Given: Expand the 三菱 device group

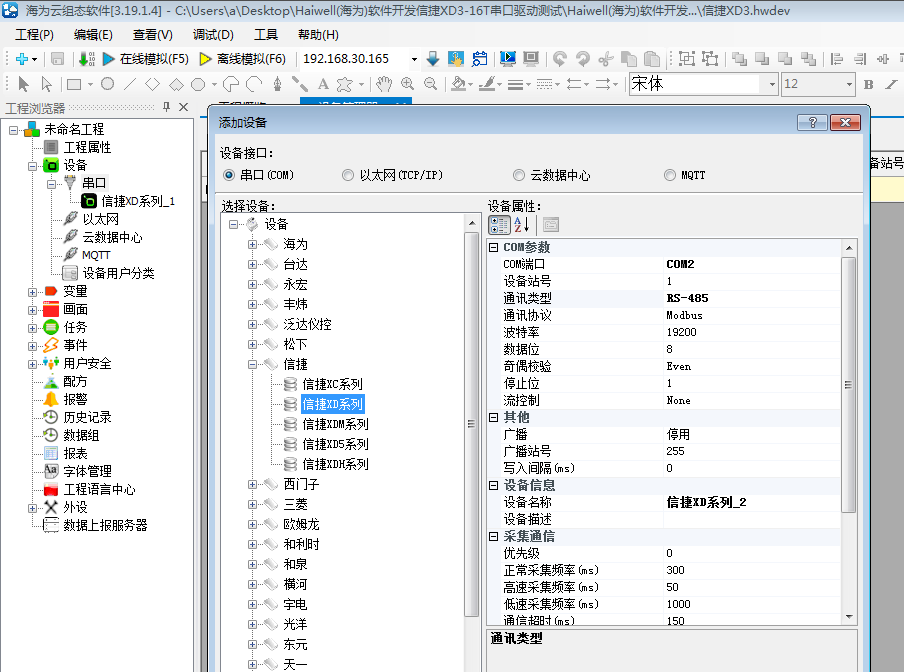Looking at the screenshot, I should [252, 504].
